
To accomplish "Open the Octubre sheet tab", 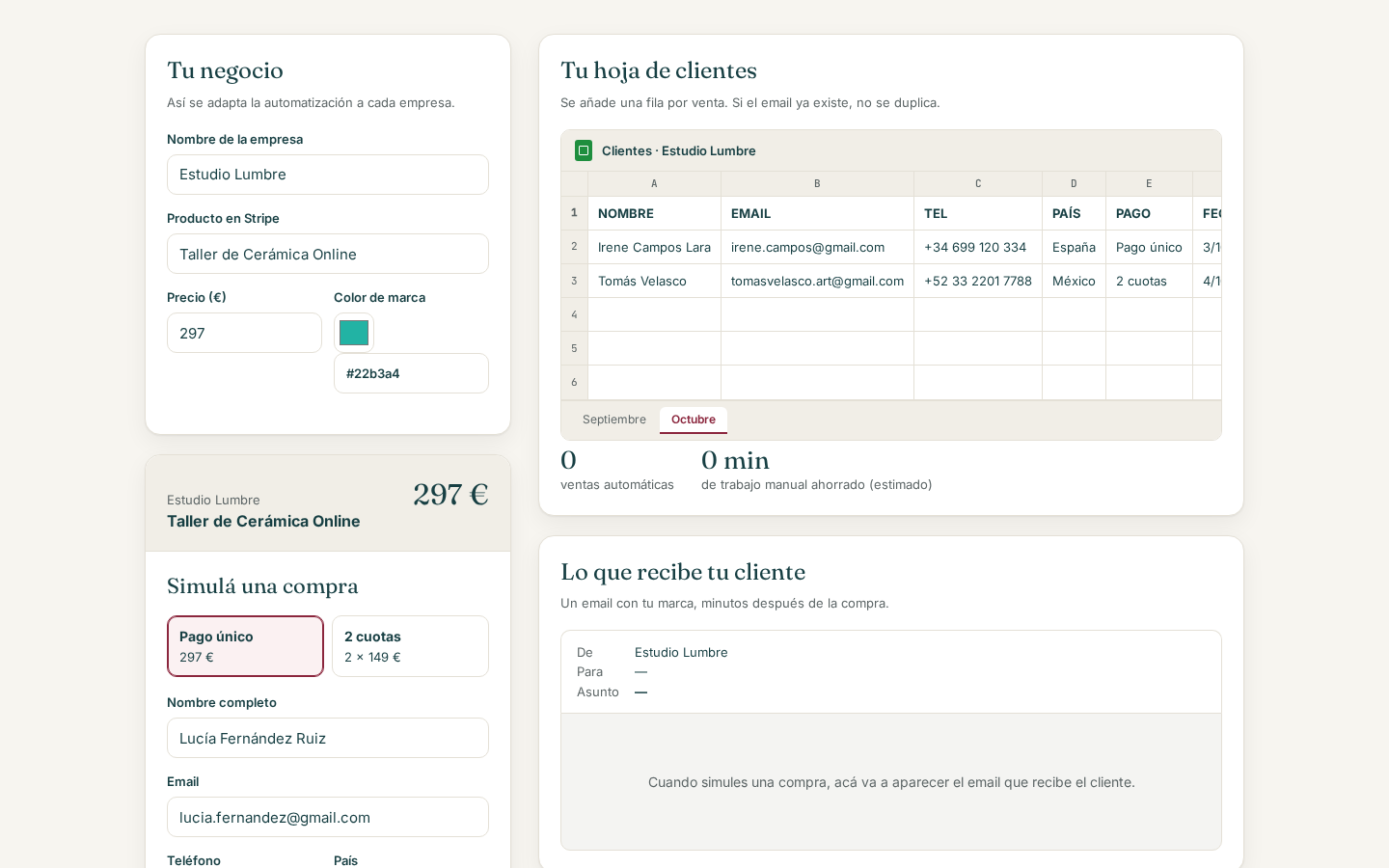I will pos(694,420).
